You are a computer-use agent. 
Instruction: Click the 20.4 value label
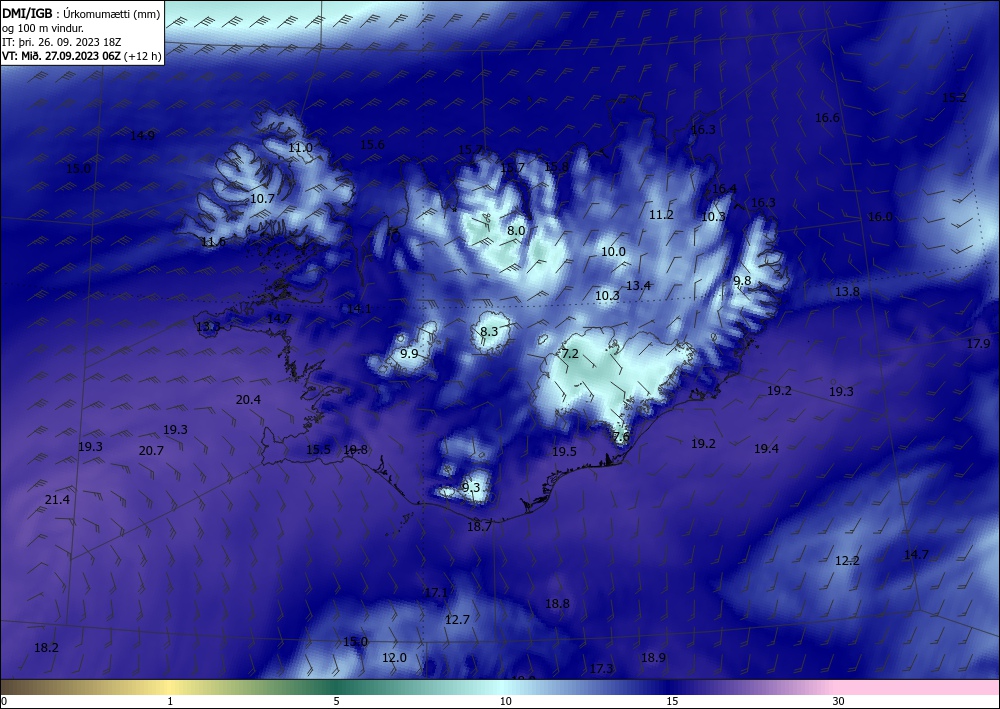(x=248, y=400)
